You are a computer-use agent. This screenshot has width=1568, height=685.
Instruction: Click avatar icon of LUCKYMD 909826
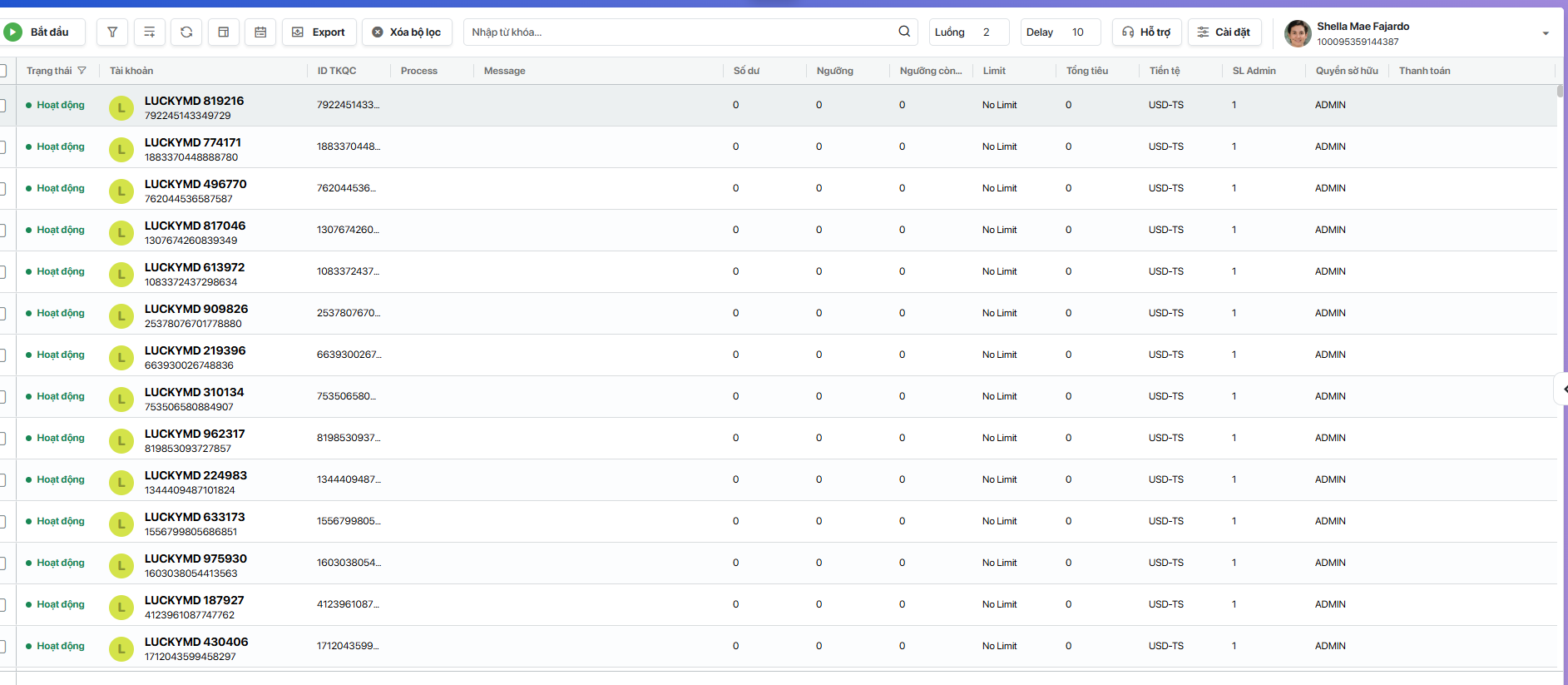pyautogui.click(x=121, y=315)
